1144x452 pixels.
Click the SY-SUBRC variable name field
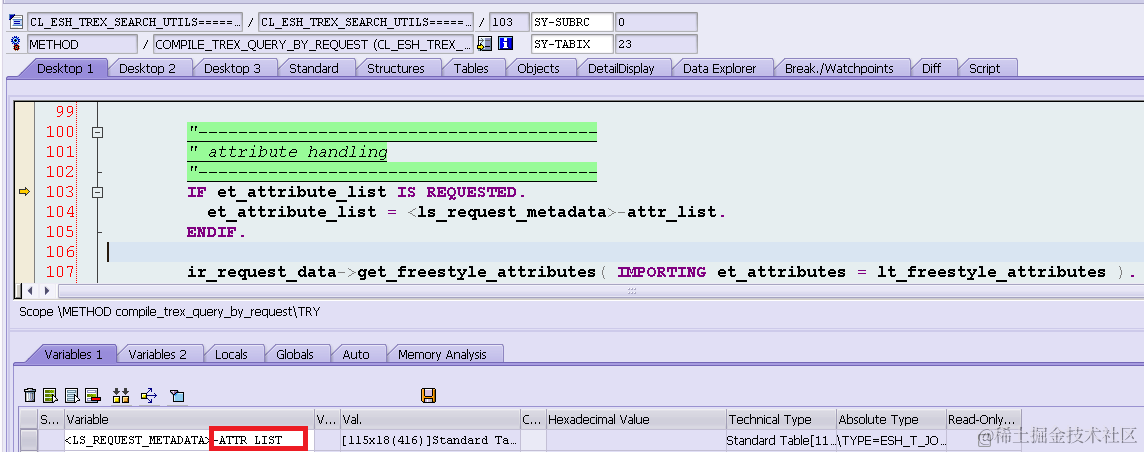click(571, 22)
